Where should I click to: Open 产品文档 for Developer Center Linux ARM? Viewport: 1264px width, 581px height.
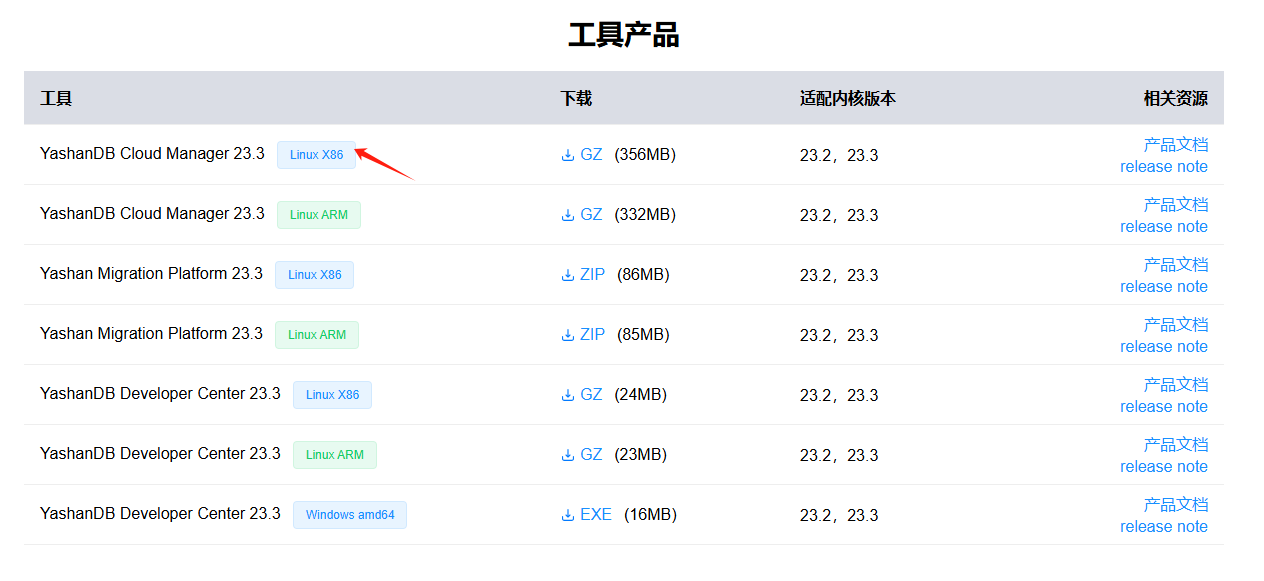[1176, 444]
